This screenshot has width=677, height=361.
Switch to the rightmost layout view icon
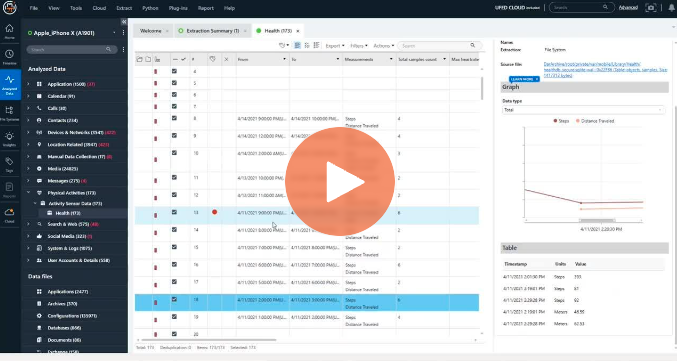coord(316,45)
